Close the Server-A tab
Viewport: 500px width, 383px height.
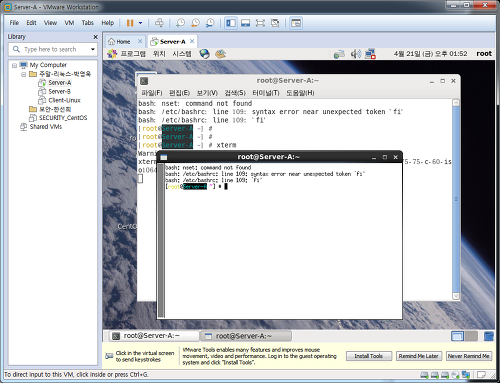[192, 41]
